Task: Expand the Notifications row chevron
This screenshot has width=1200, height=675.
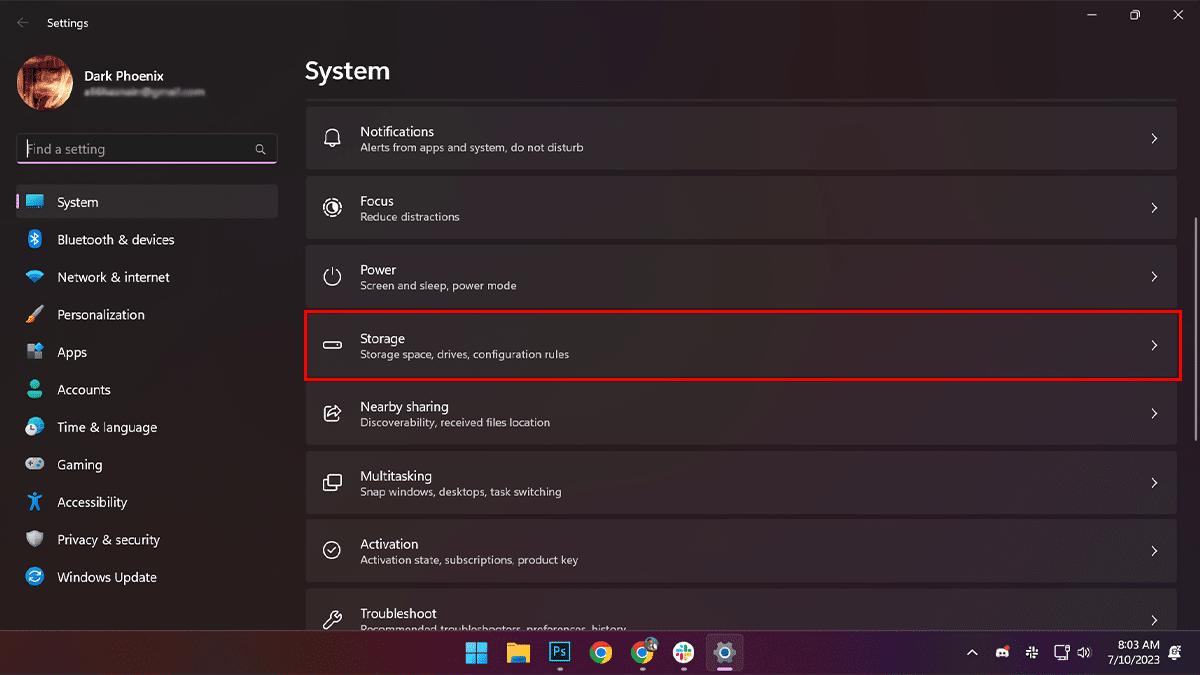Action: 1154,139
